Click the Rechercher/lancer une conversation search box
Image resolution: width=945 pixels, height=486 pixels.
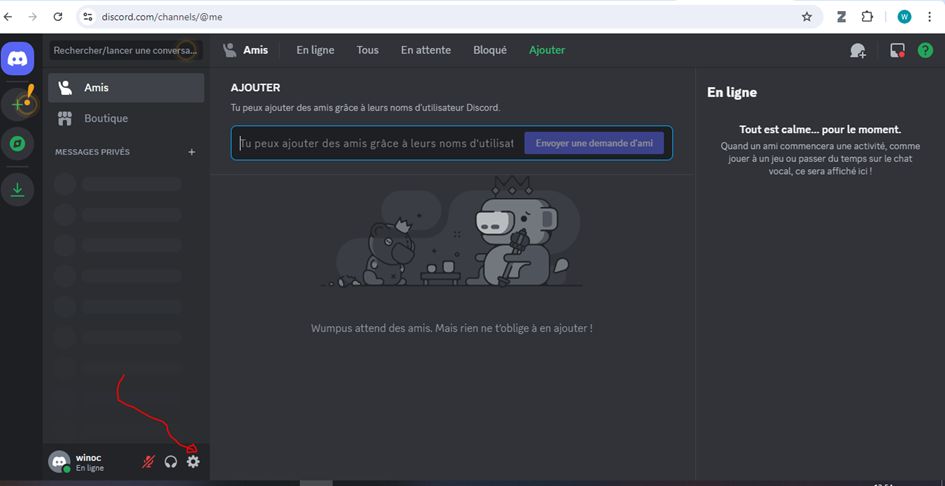(125, 50)
